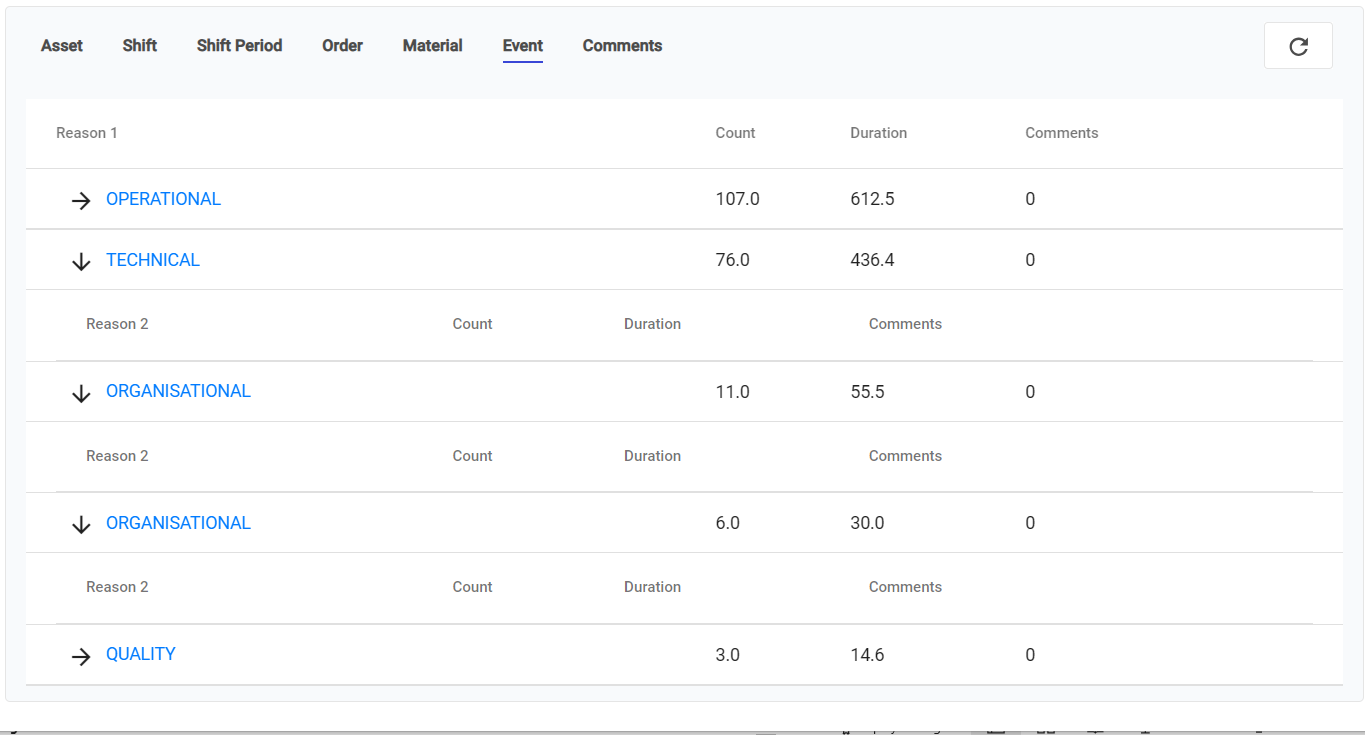The height and width of the screenshot is (735, 1365).
Task: Open the OPERATIONAL reason link
Action: tap(163, 199)
